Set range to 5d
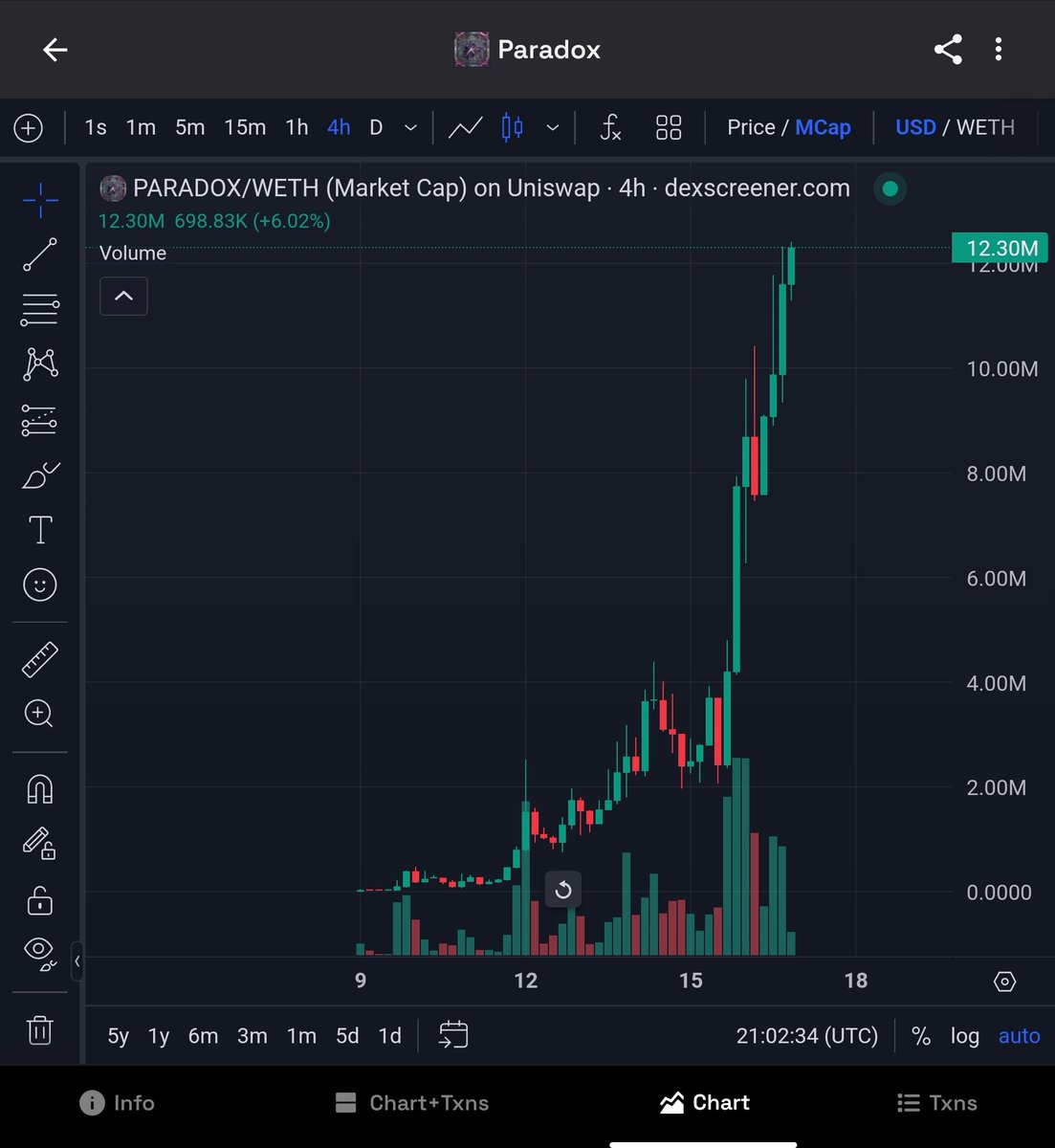1055x1148 pixels. 347,1036
